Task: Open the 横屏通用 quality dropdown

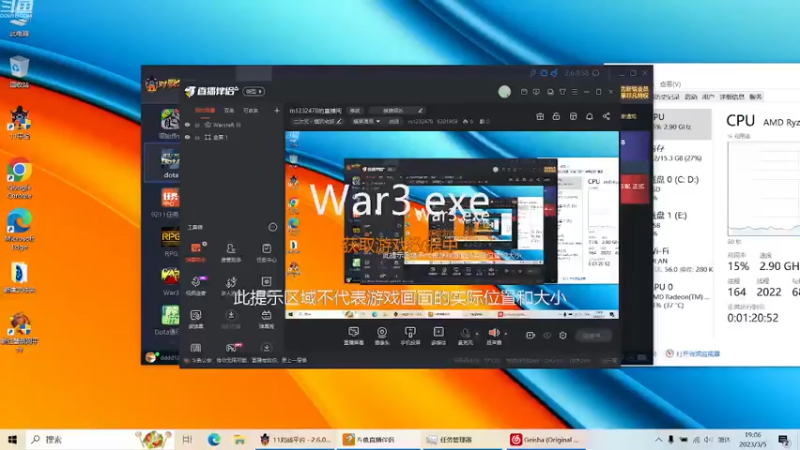Action: [366, 121]
